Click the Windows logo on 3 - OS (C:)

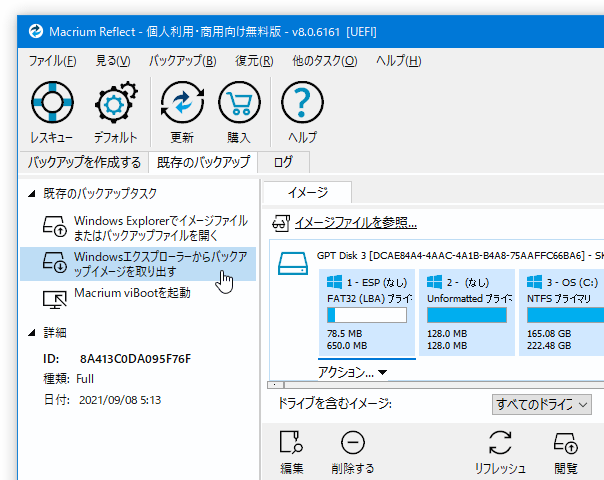coord(534,282)
